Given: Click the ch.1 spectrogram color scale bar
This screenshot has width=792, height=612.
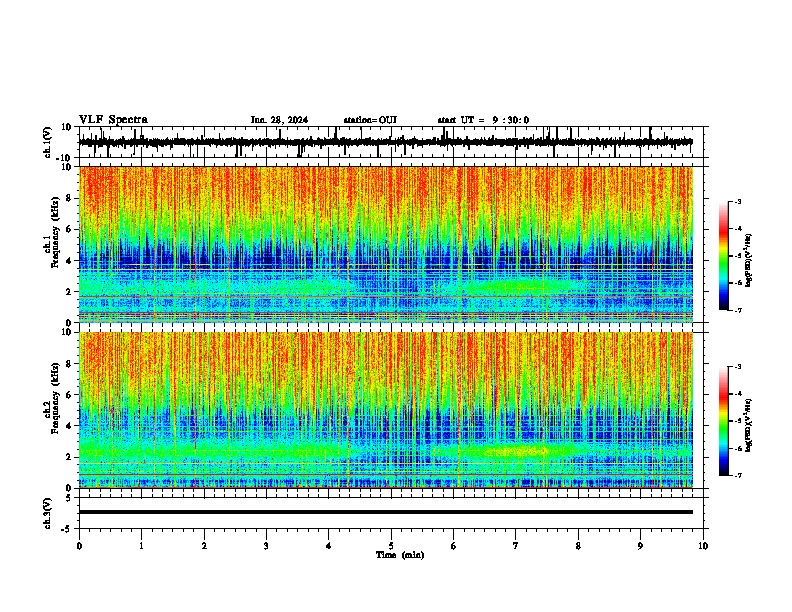Looking at the screenshot, I should tap(724, 256).
